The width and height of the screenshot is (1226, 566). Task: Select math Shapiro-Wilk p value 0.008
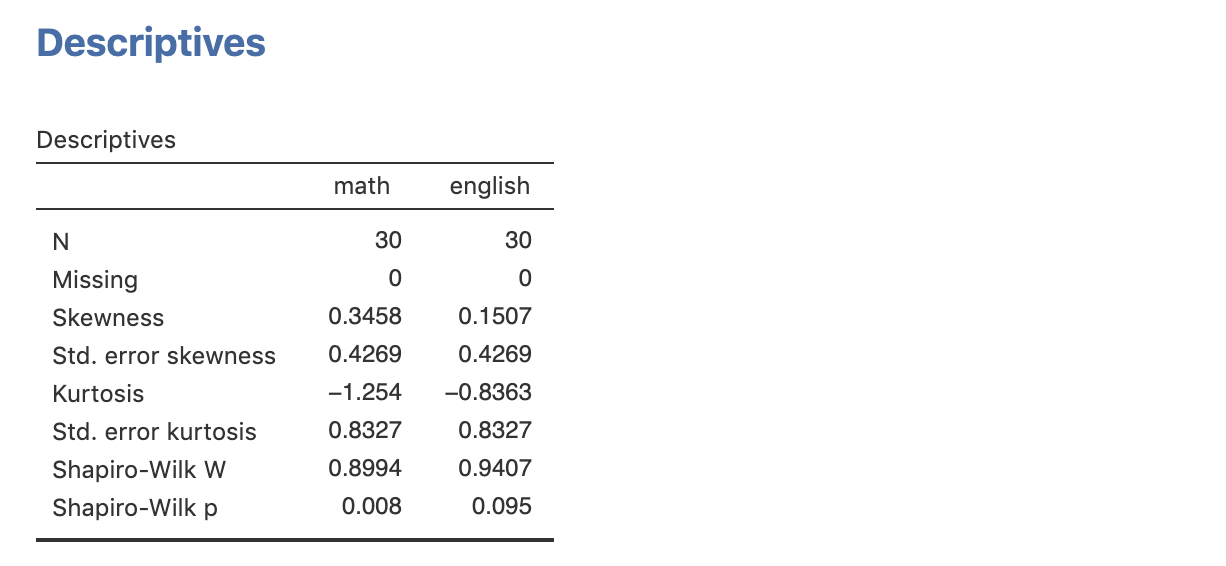pyautogui.click(x=372, y=506)
